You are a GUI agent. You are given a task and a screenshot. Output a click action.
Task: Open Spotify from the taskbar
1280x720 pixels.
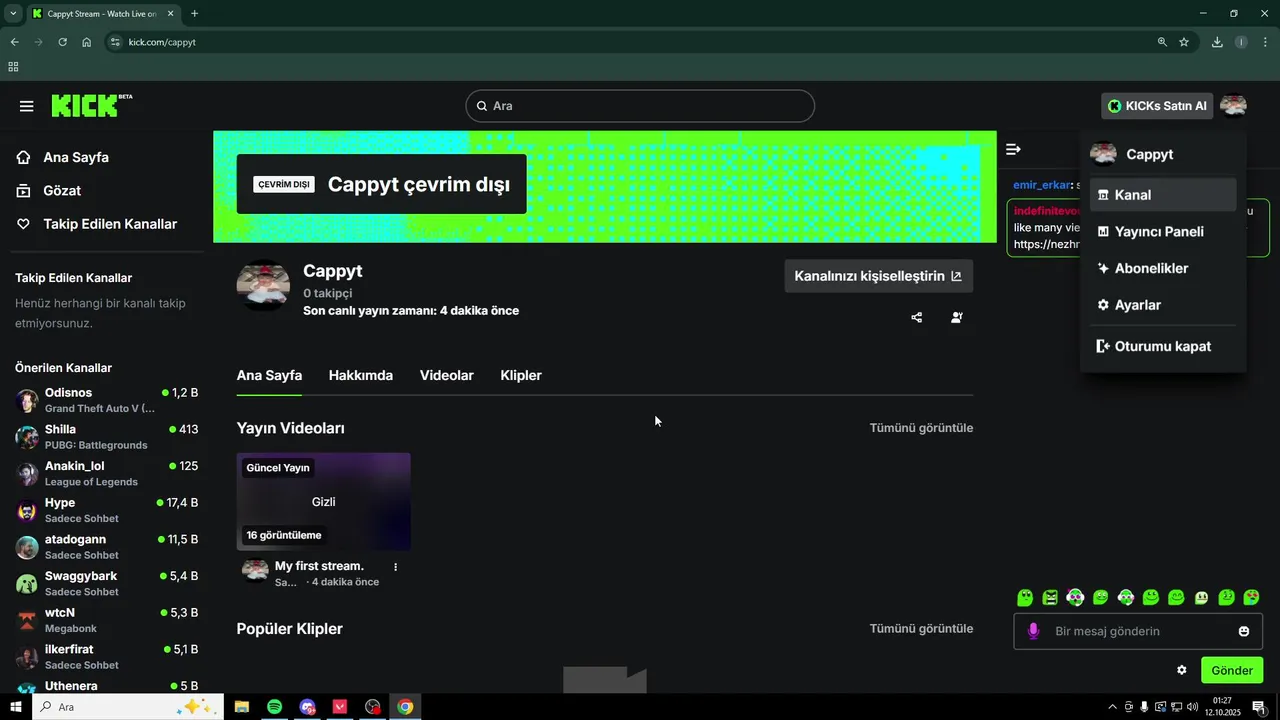click(274, 707)
